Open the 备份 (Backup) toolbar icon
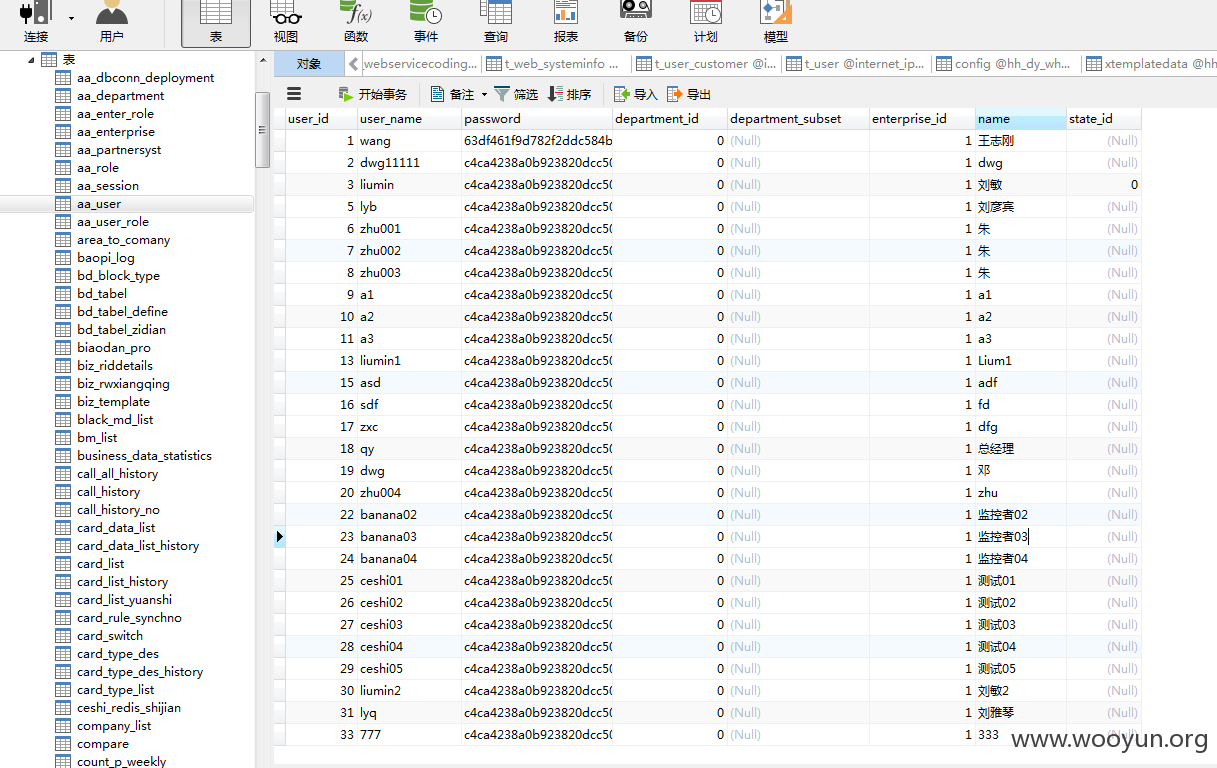The image size is (1217, 768). [x=636, y=22]
